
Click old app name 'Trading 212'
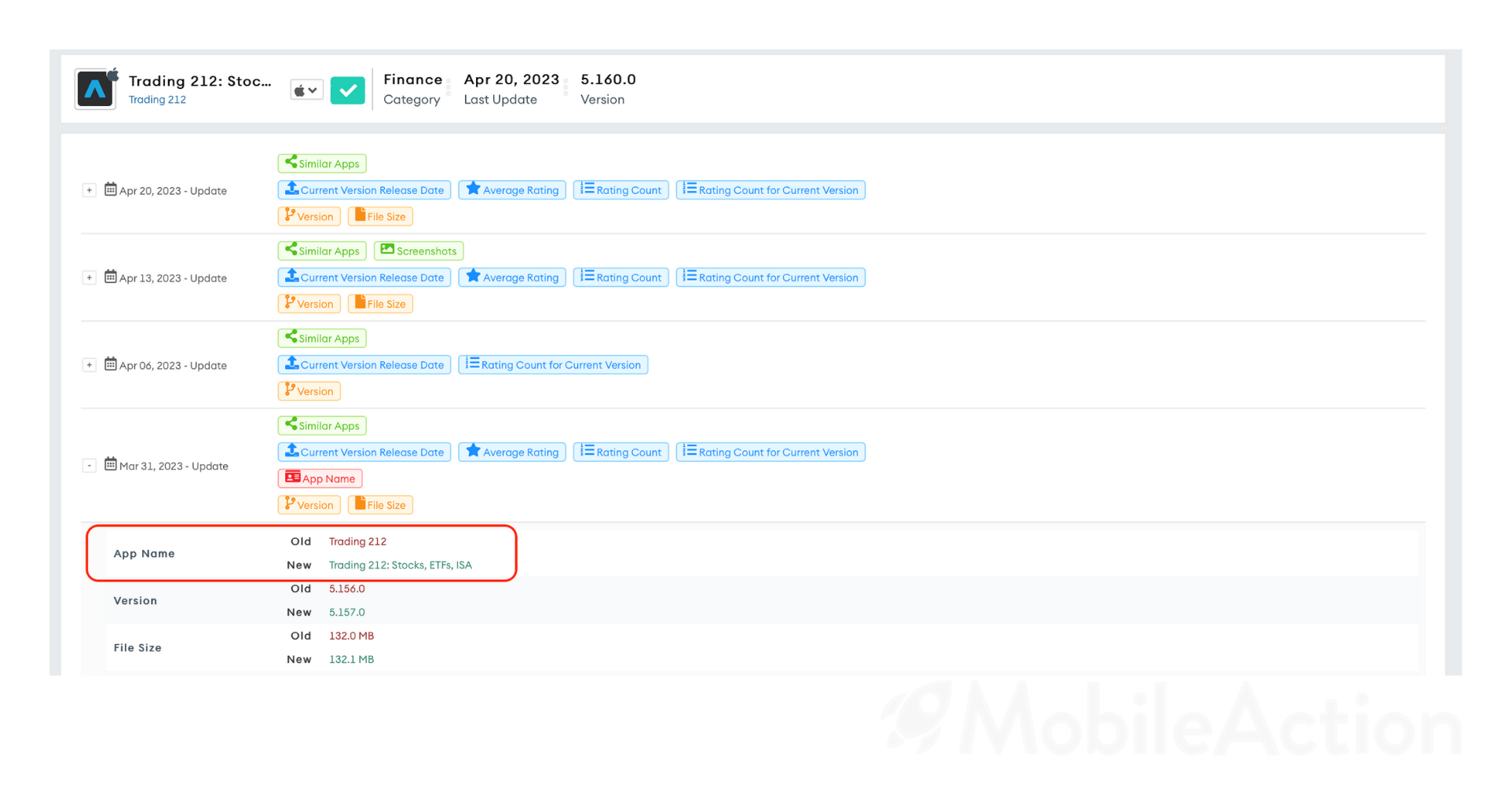click(357, 541)
